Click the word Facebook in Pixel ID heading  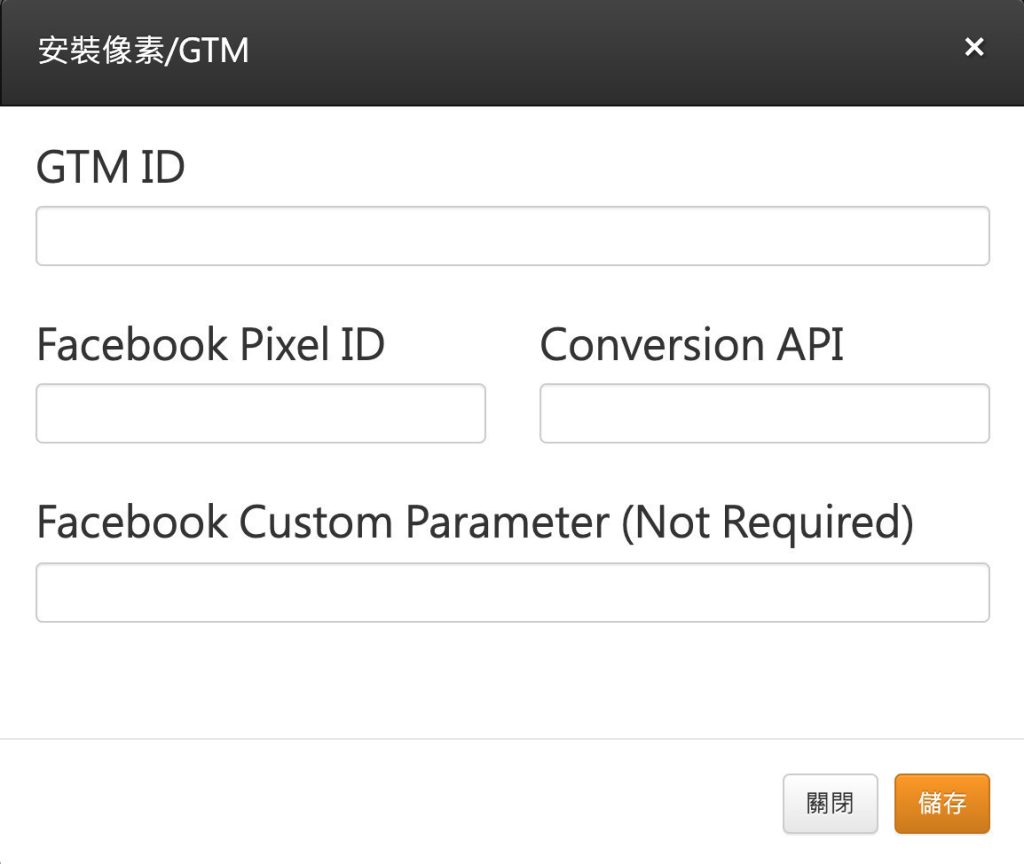click(x=132, y=344)
